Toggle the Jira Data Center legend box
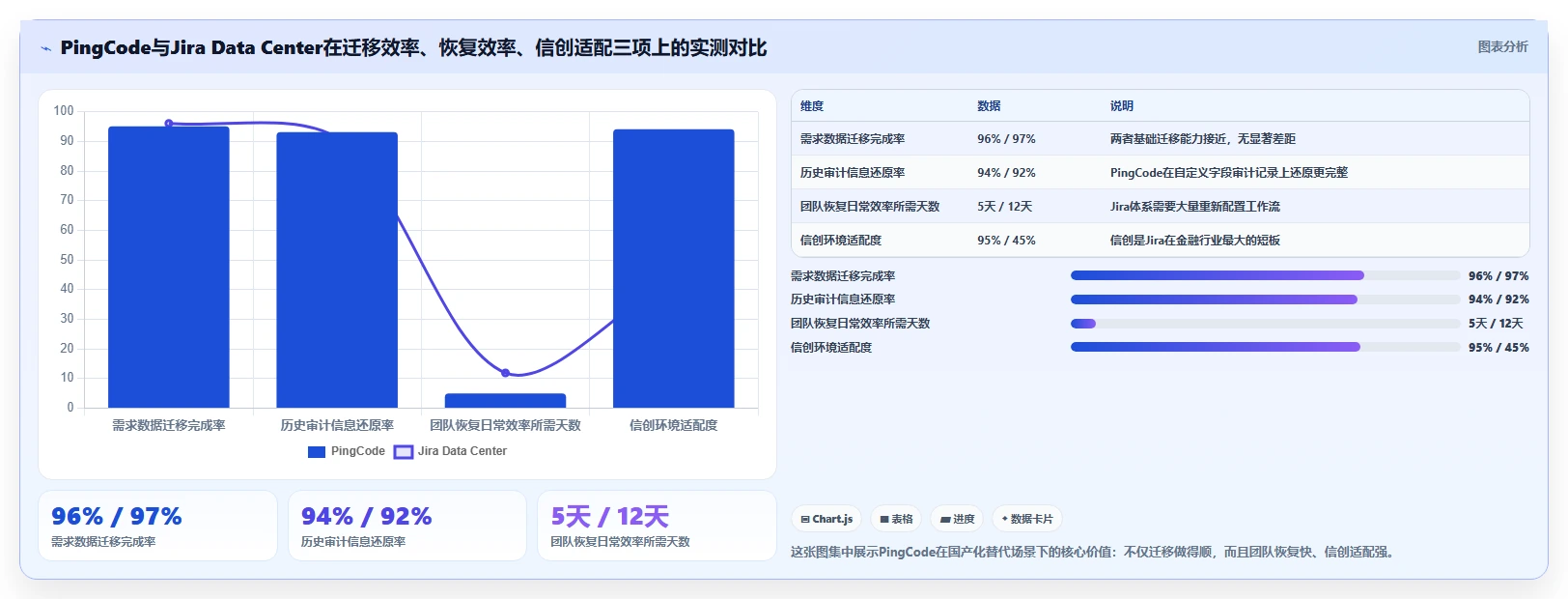Viewport: 1568px width, 599px height. click(x=404, y=452)
